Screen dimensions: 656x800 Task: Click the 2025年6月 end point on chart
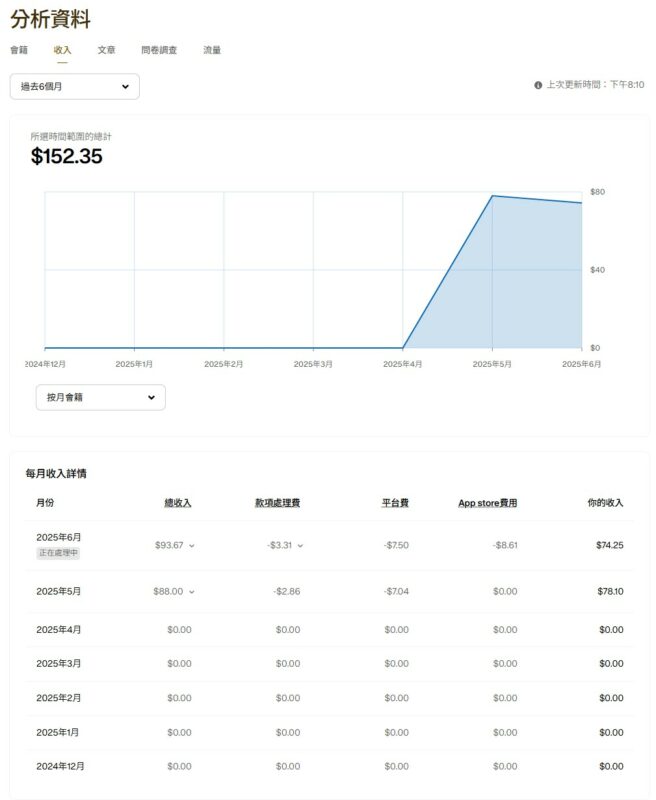[582, 203]
